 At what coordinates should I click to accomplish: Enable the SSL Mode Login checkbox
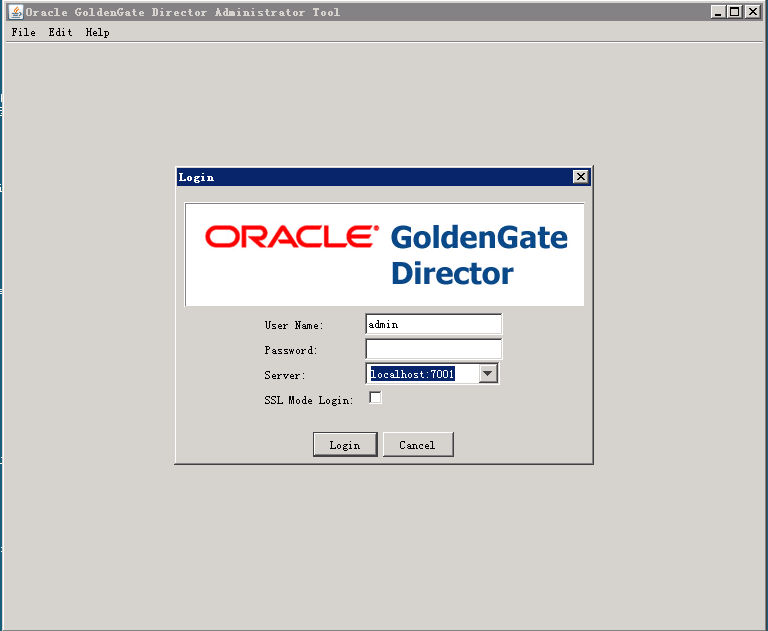click(x=375, y=398)
